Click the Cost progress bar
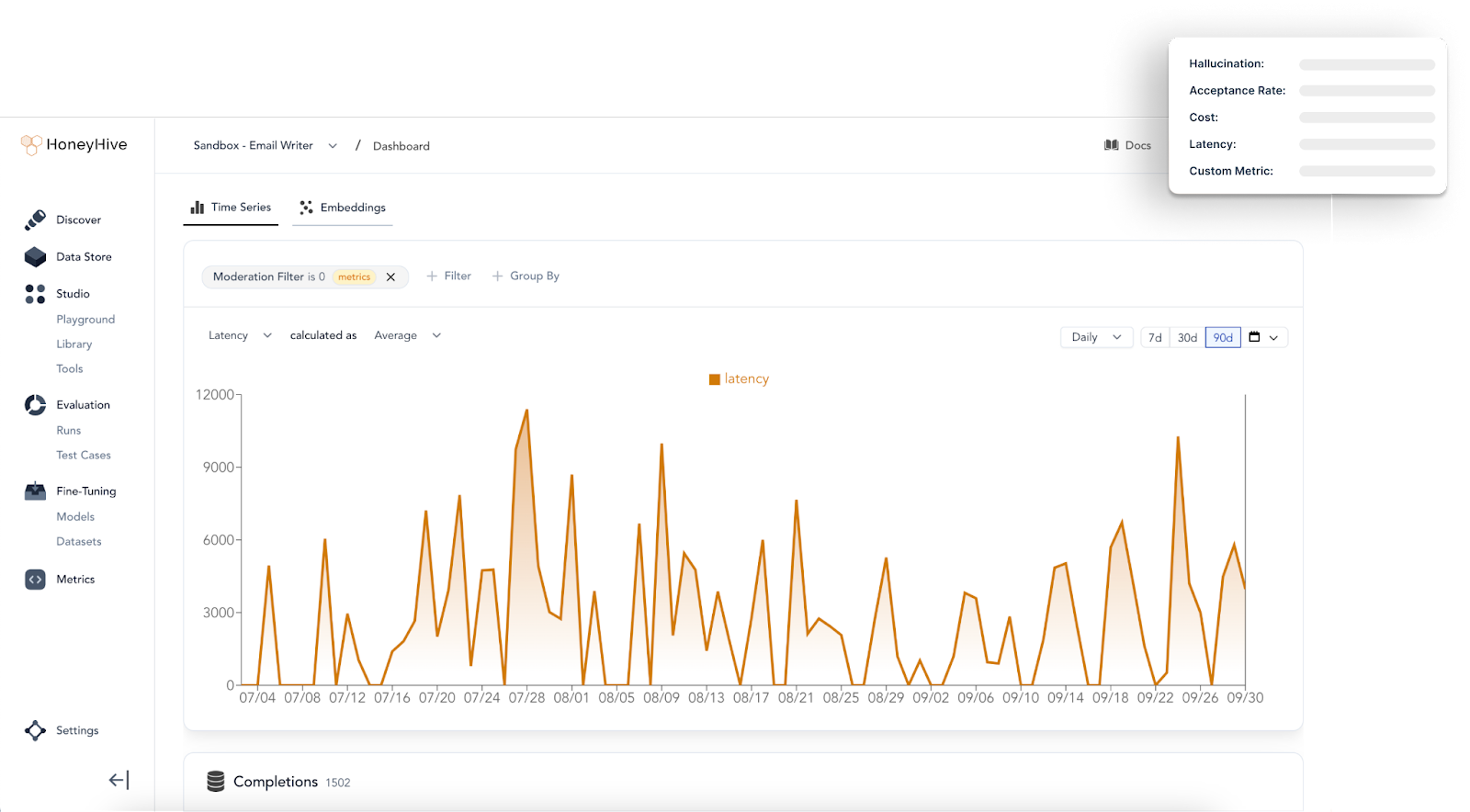The height and width of the screenshot is (812, 1470). [1367, 118]
